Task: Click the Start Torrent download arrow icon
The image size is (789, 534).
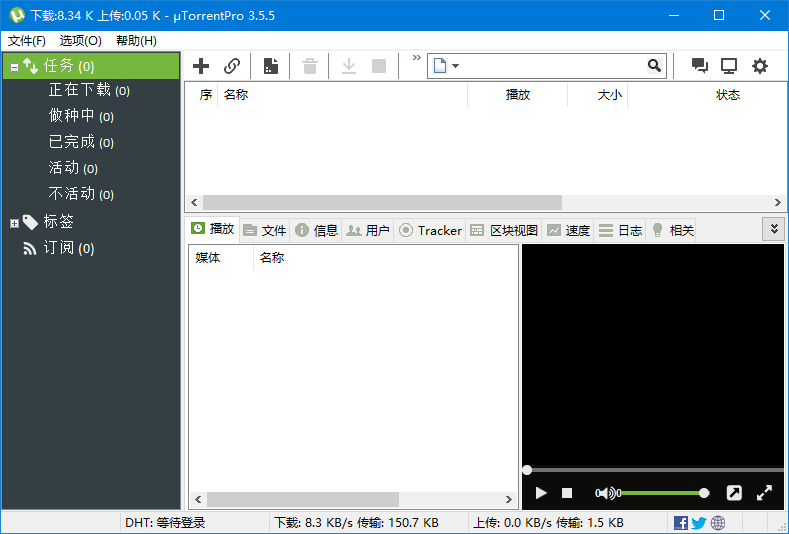Action: (349, 66)
